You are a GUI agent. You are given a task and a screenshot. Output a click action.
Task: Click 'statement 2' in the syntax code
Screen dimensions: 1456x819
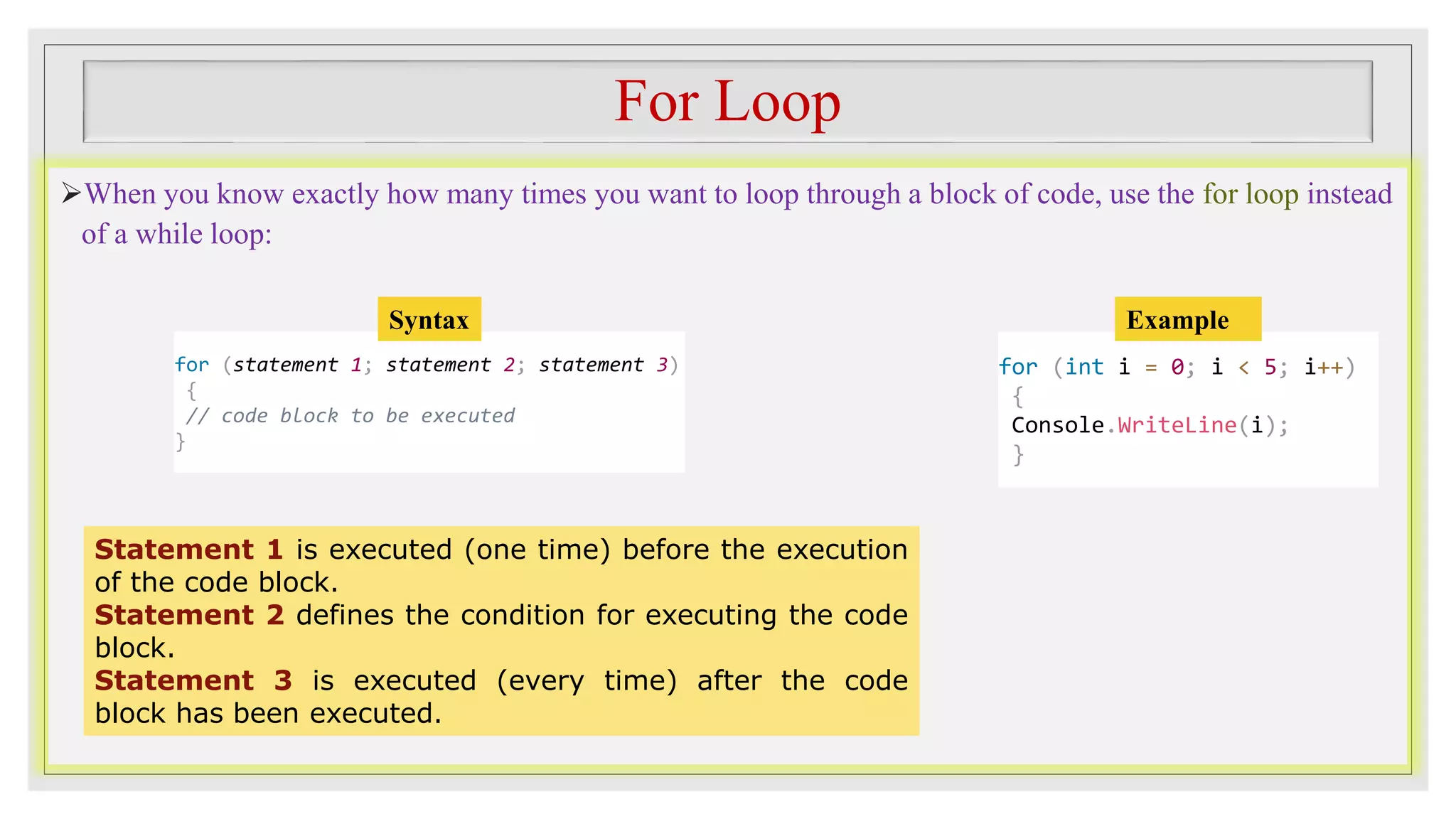450,365
